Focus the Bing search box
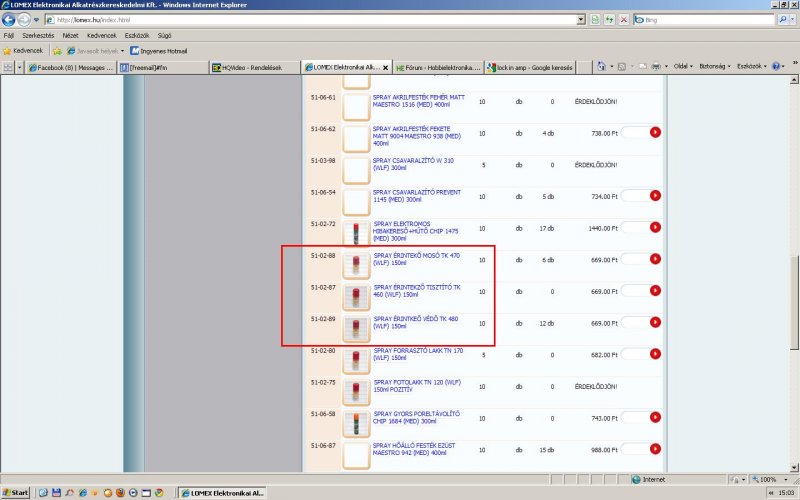Screen dimensions: 800x500 pyautogui.click(x=704, y=20)
